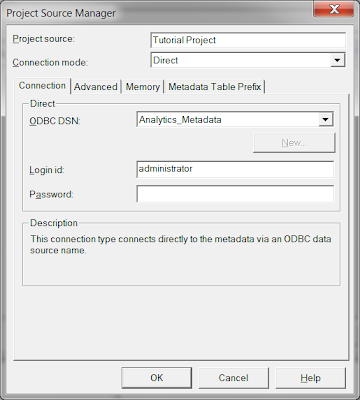Viewport: 360px width, 400px height.
Task: Open Help for this dialog
Action: (x=310, y=378)
